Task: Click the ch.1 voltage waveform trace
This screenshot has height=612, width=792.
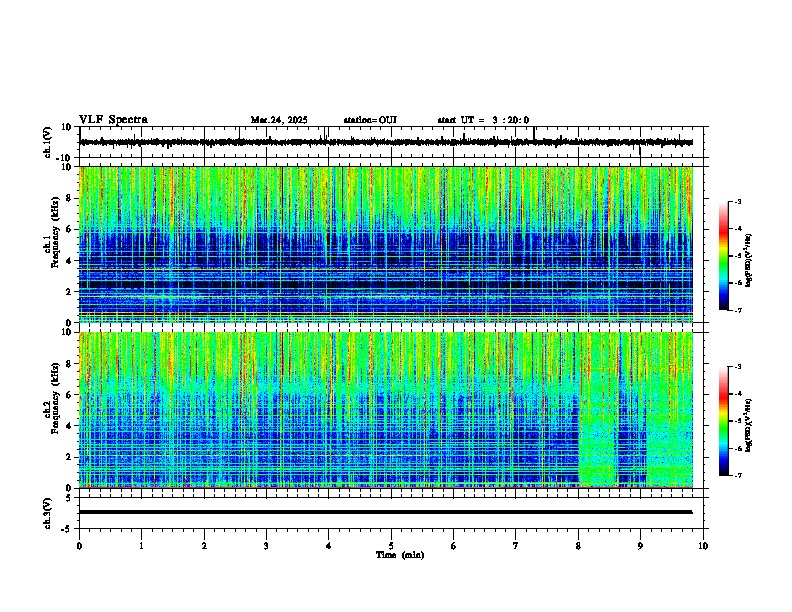Action: (x=386, y=142)
